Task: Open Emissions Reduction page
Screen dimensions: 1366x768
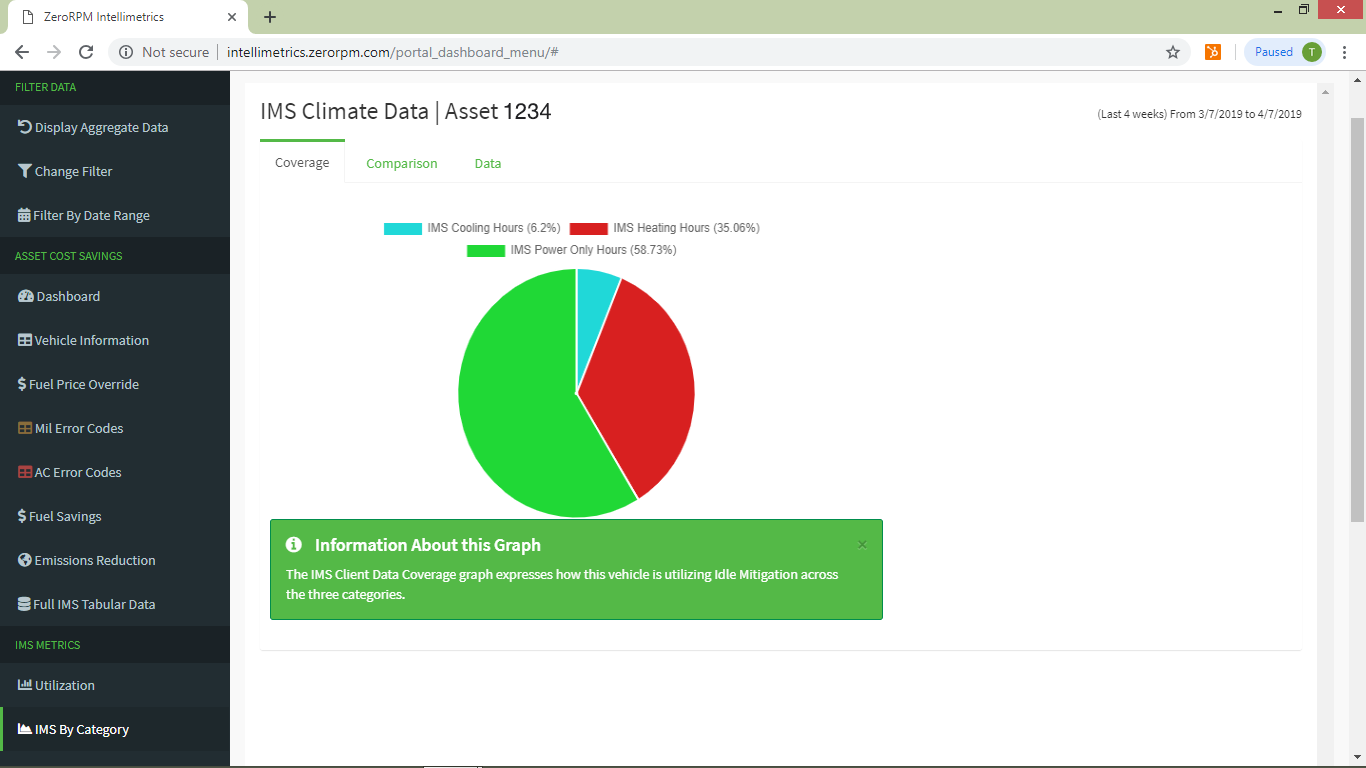Action: (x=115, y=560)
